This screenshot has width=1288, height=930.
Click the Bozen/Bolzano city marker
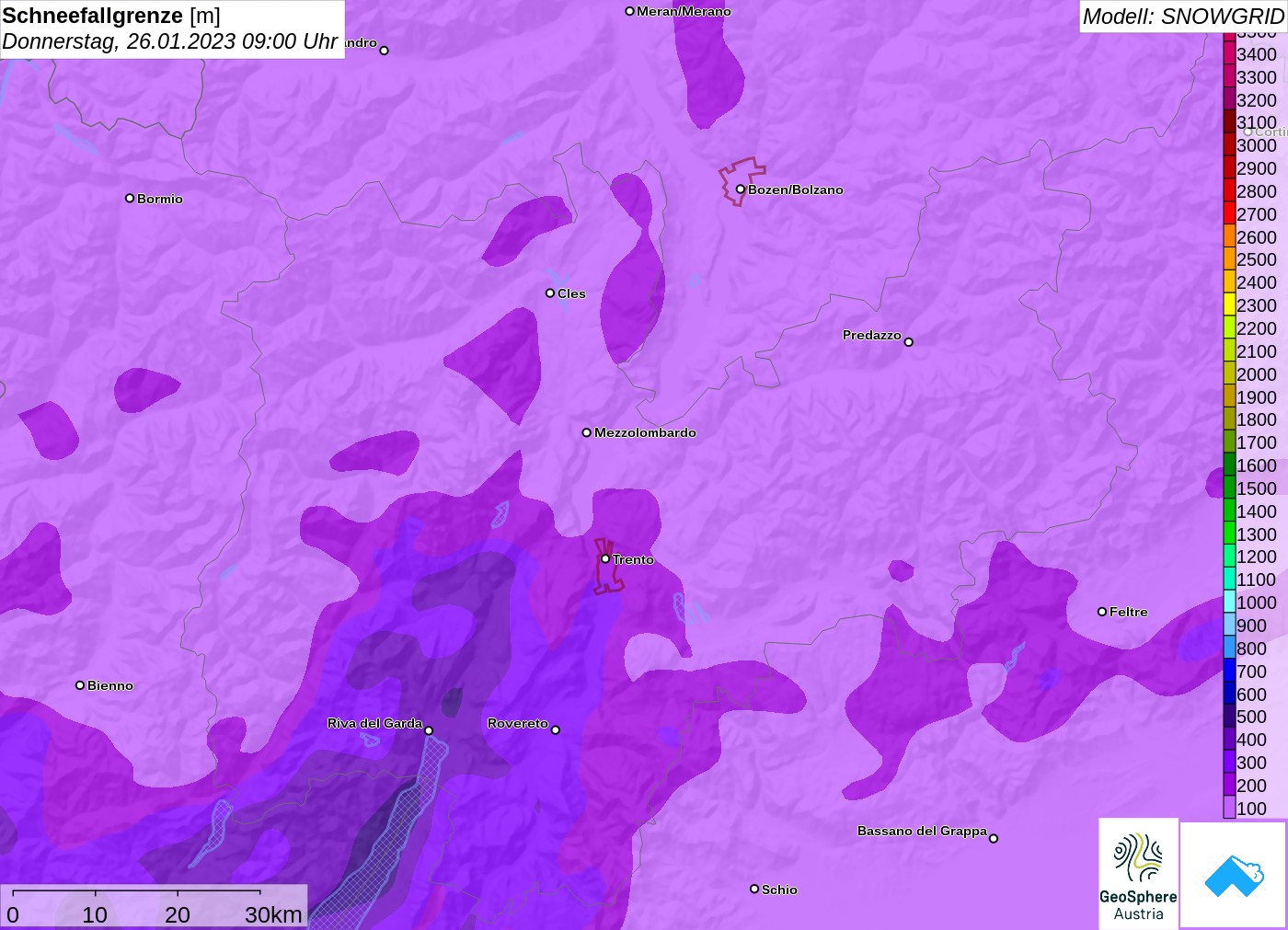(740, 189)
